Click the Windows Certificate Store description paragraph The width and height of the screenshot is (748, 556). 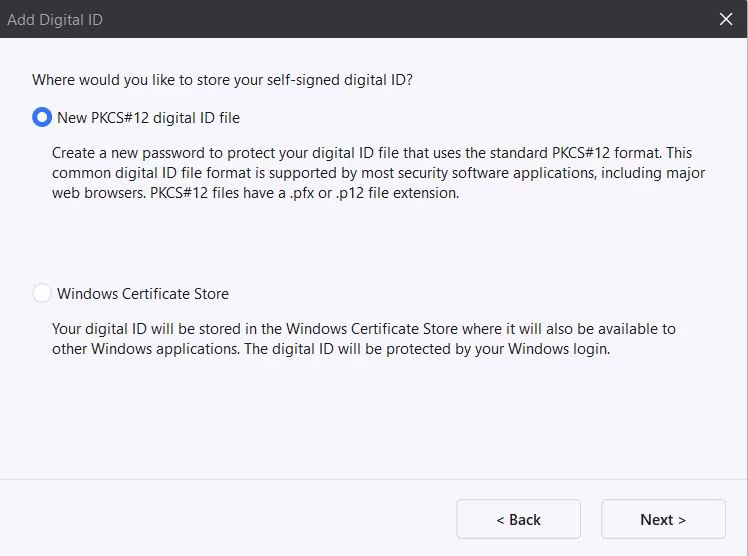(x=364, y=339)
